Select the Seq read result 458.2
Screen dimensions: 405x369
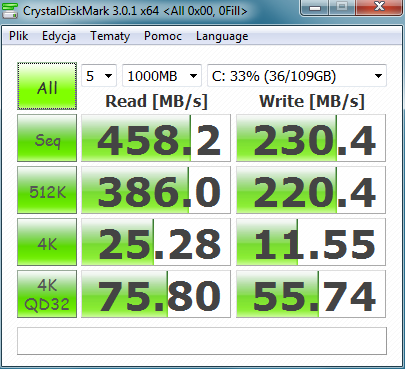coord(156,138)
